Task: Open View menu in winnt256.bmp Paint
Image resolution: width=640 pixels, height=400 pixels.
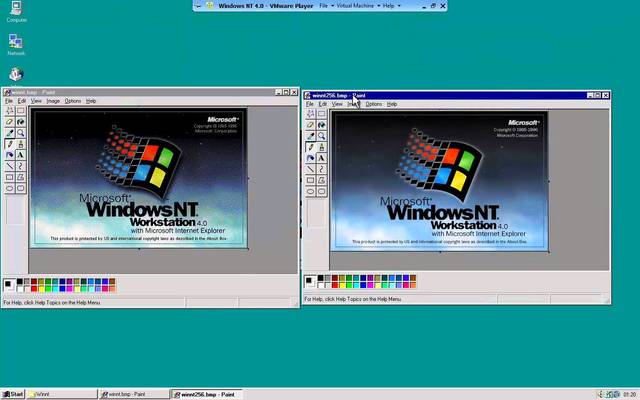Action: [x=337, y=104]
